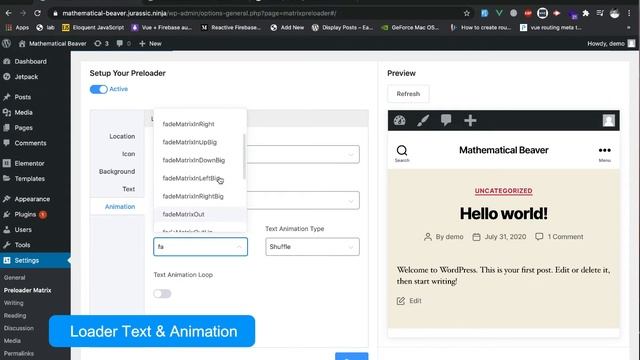This screenshot has height=360, width=640.
Task: Select fadeMatrixInRightBig option
Action: coord(200,196)
